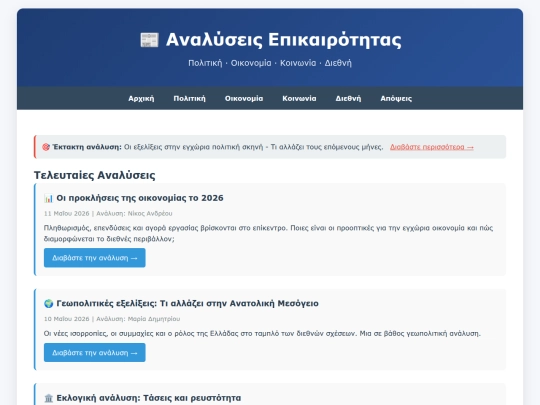The image size is (540, 405).
Task: Follow the Διαβάστε περισσότερα link
Action: [432, 147]
